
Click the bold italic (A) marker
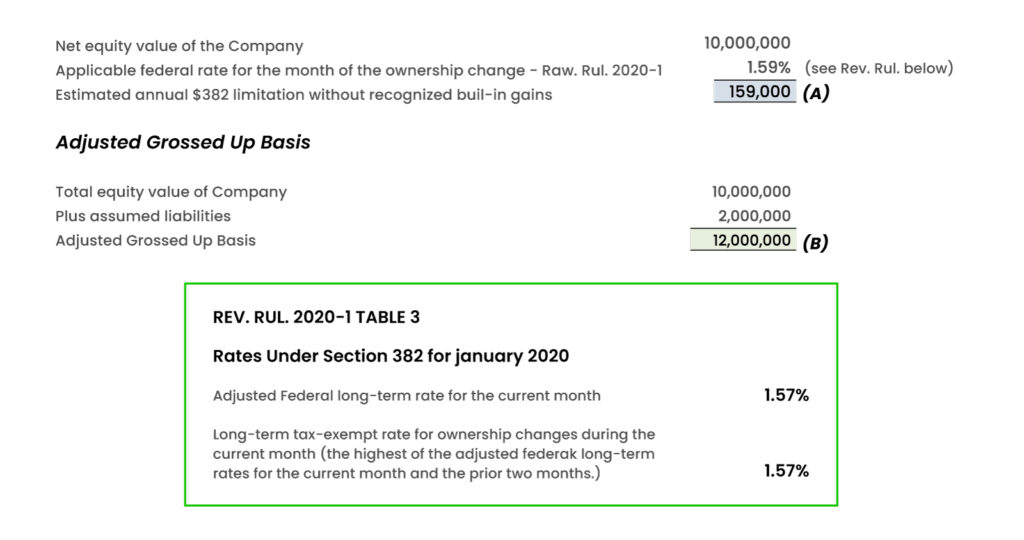pos(816,94)
